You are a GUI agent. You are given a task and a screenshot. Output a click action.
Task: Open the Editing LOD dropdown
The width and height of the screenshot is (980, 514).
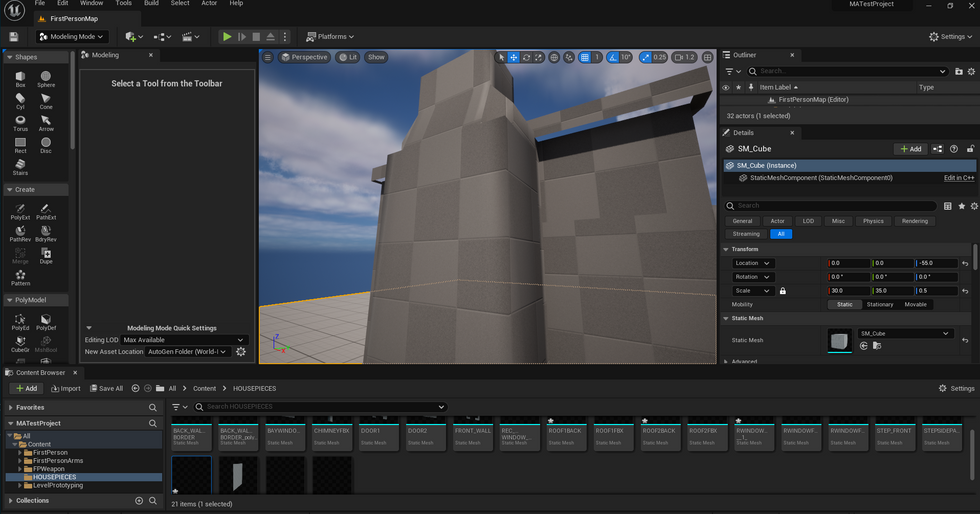tap(183, 340)
